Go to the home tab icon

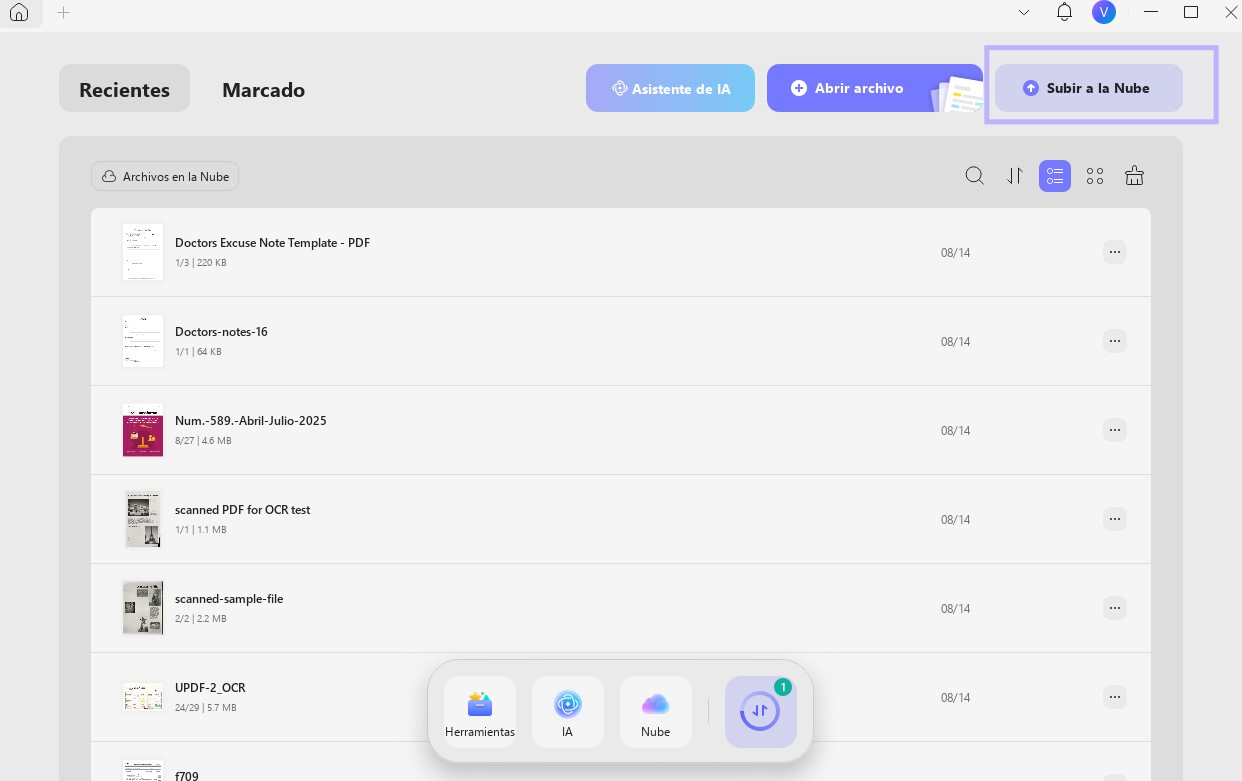point(19,13)
